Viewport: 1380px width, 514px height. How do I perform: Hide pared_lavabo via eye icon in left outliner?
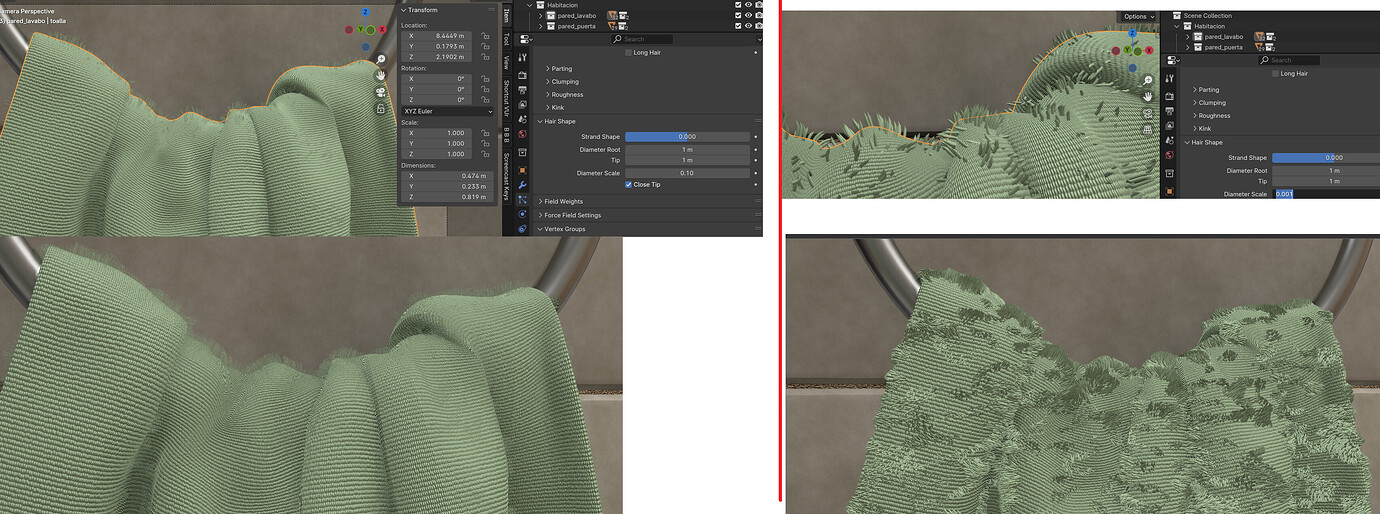[x=748, y=16]
